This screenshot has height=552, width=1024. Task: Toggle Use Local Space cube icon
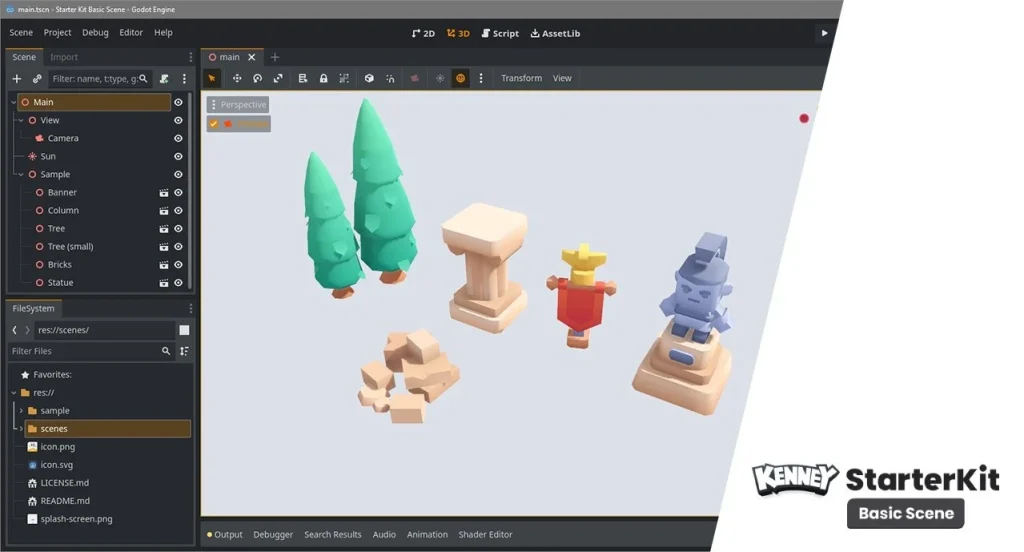tap(369, 78)
